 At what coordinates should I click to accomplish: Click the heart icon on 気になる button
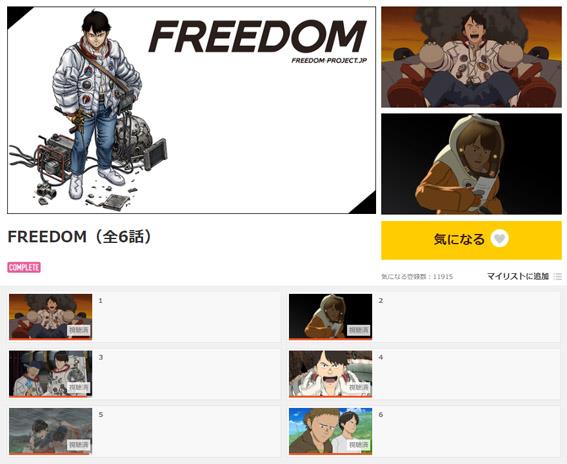click(499, 239)
